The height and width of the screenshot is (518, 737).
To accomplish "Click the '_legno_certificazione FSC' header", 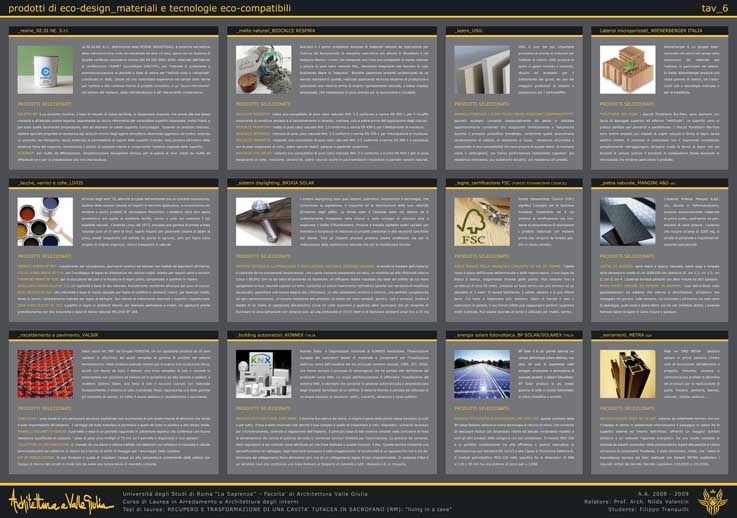I will click(x=514, y=183).
